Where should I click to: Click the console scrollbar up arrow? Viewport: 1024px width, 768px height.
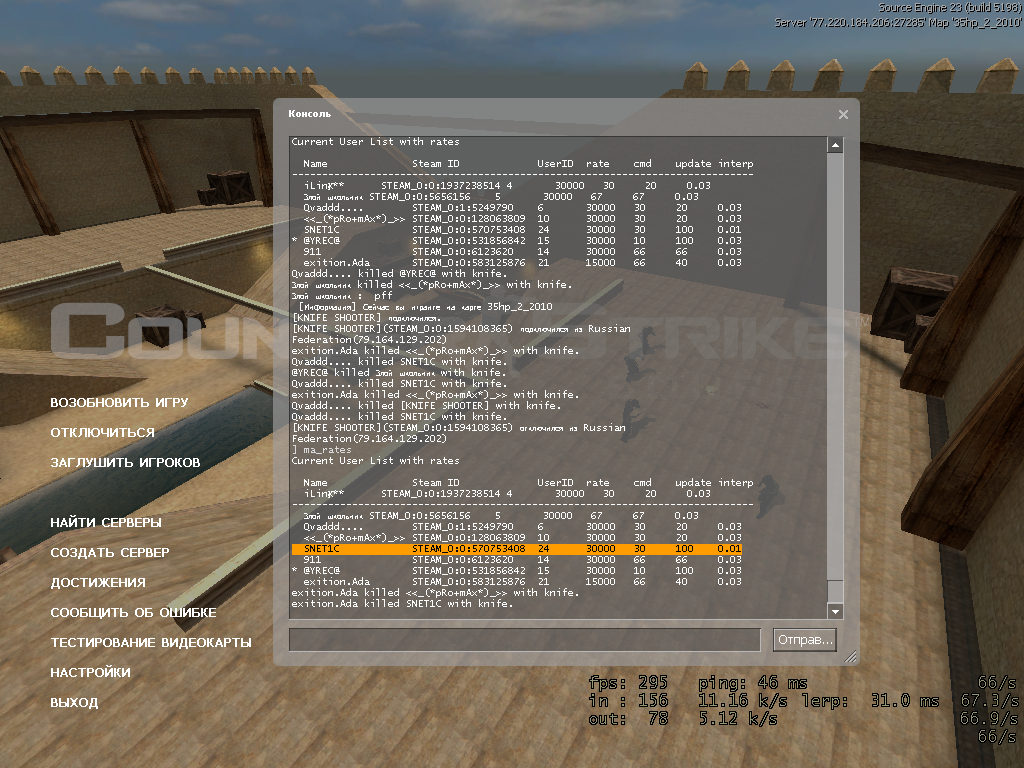pyautogui.click(x=835, y=145)
